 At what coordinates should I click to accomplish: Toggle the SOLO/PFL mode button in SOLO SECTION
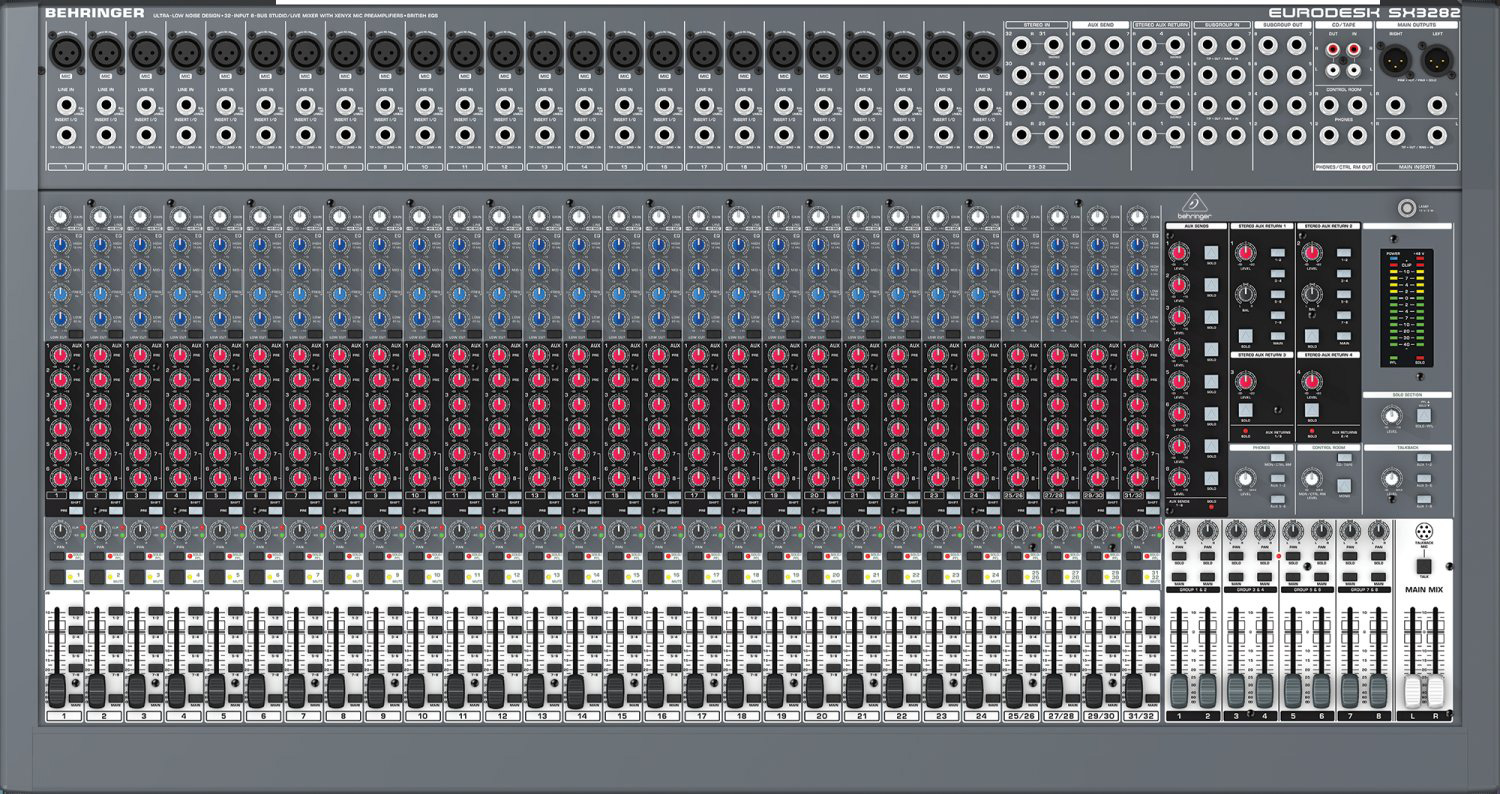click(1424, 416)
